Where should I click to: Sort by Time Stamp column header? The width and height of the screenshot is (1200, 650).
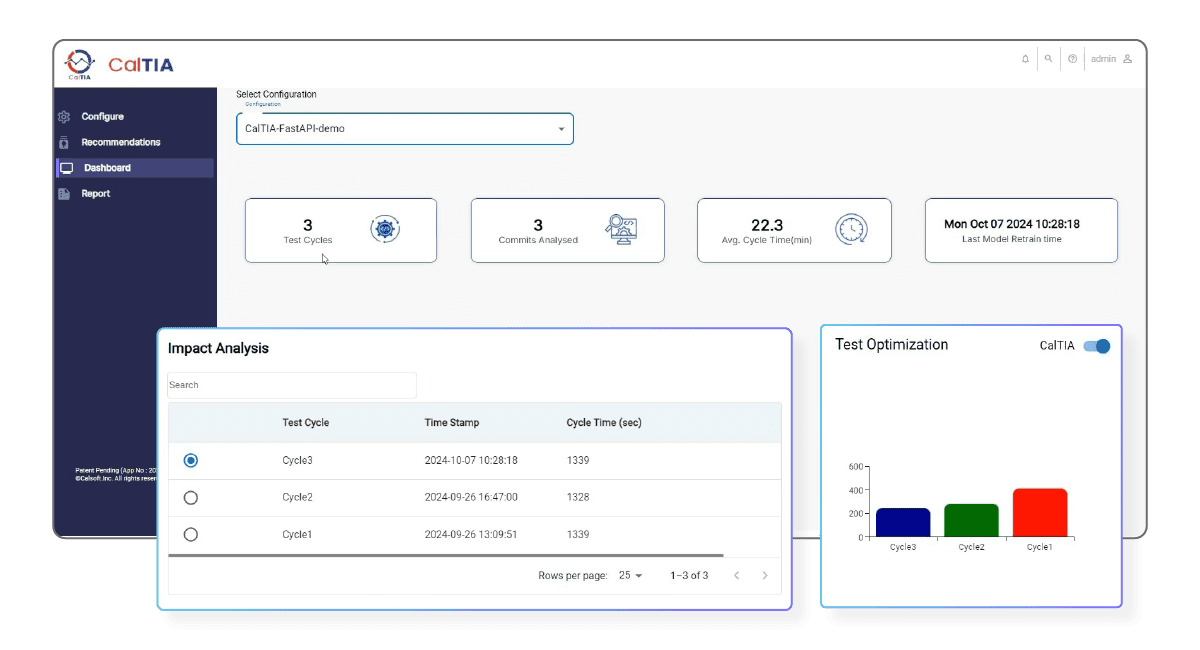451,422
